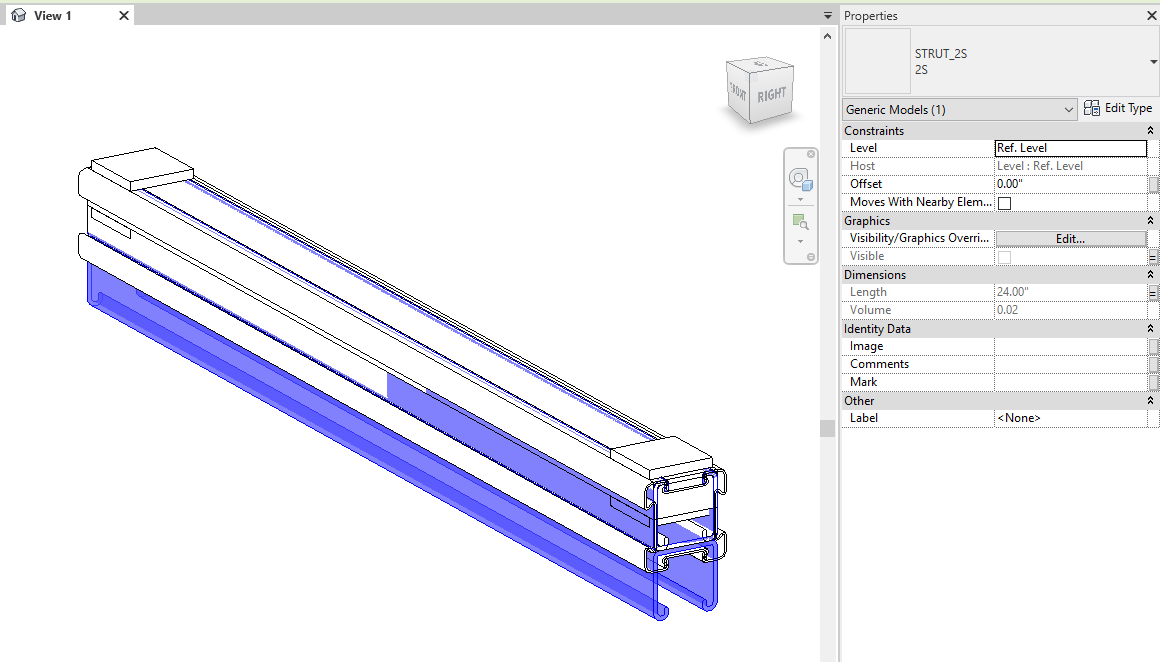Click the view scrollbar up arrow
This screenshot has height=662, width=1160.
click(x=828, y=36)
